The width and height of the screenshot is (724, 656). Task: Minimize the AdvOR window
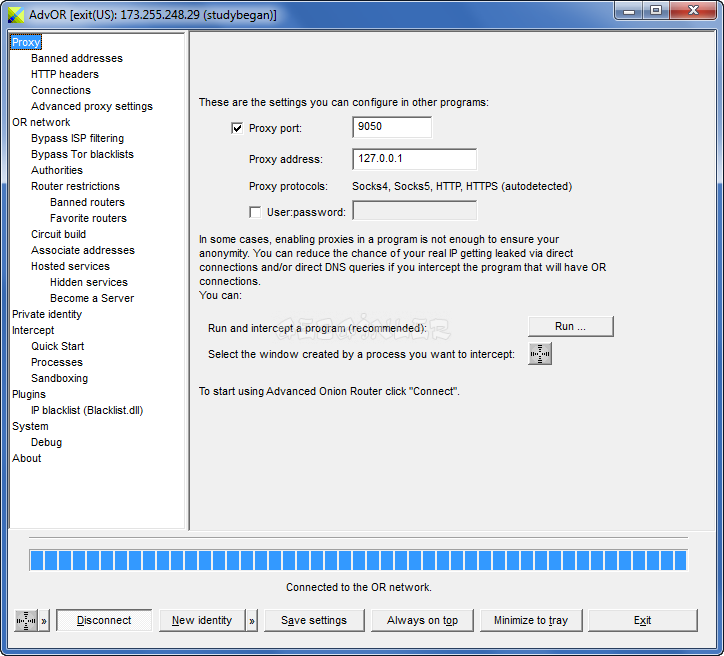coord(628,11)
